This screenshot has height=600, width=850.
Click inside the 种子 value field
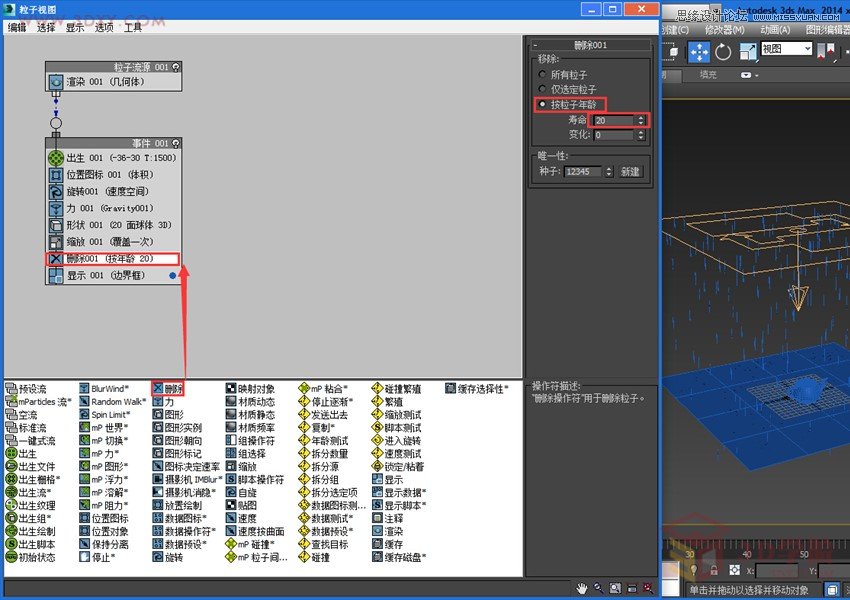tap(580, 171)
